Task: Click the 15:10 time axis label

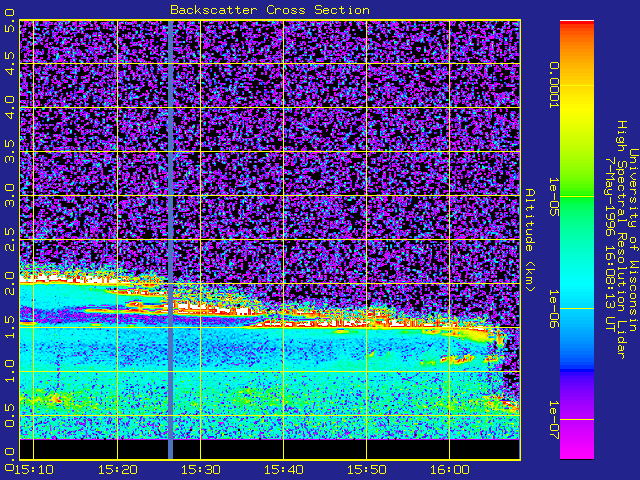Action: [x=34, y=469]
